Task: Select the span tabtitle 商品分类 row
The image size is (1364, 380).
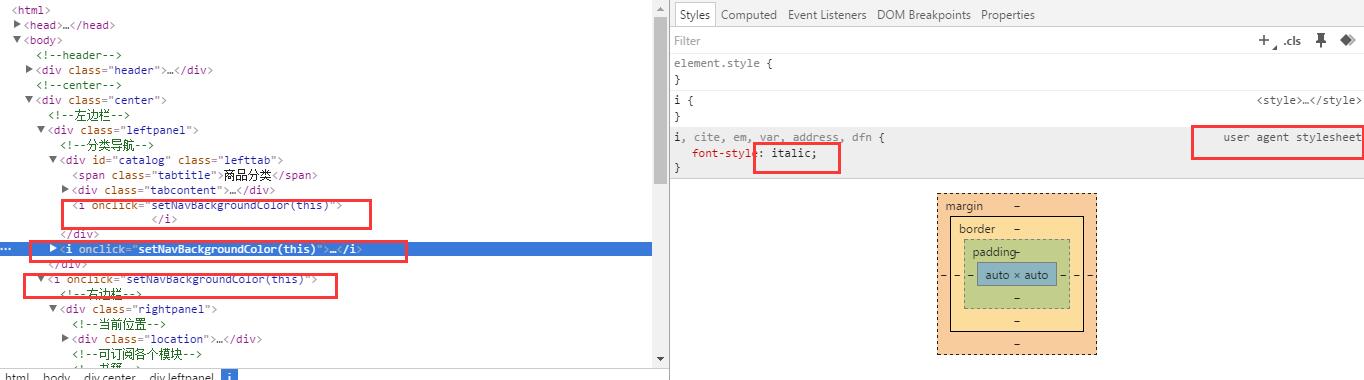Action: pos(195,175)
